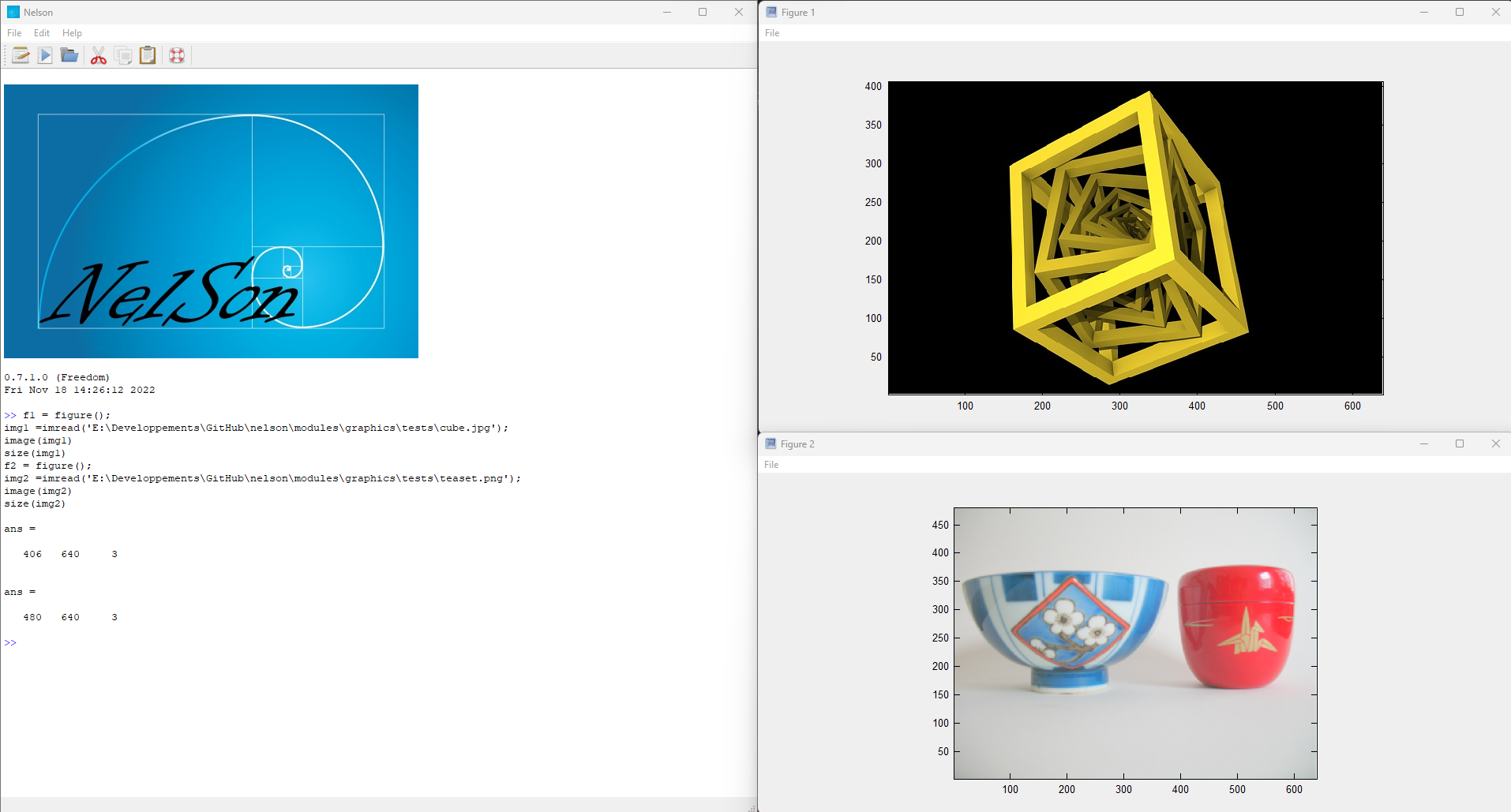Click the yellow cube image in Figure 1
The height and width of the screenshot is (812, 1511).
click(x=1128, y=238)
